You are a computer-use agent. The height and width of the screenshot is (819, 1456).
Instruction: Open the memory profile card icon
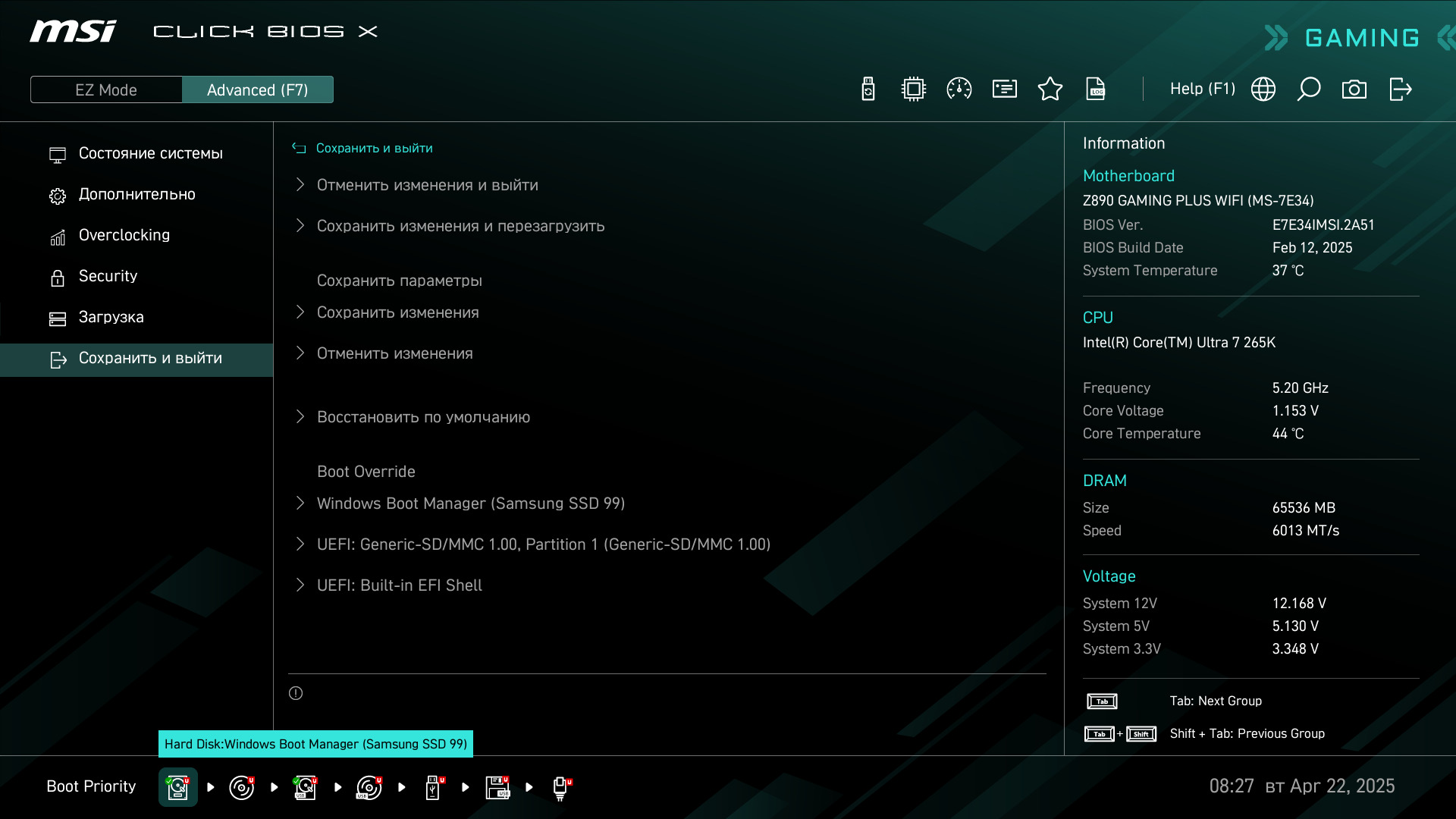pyautogui.click(x=1005, y=89)
